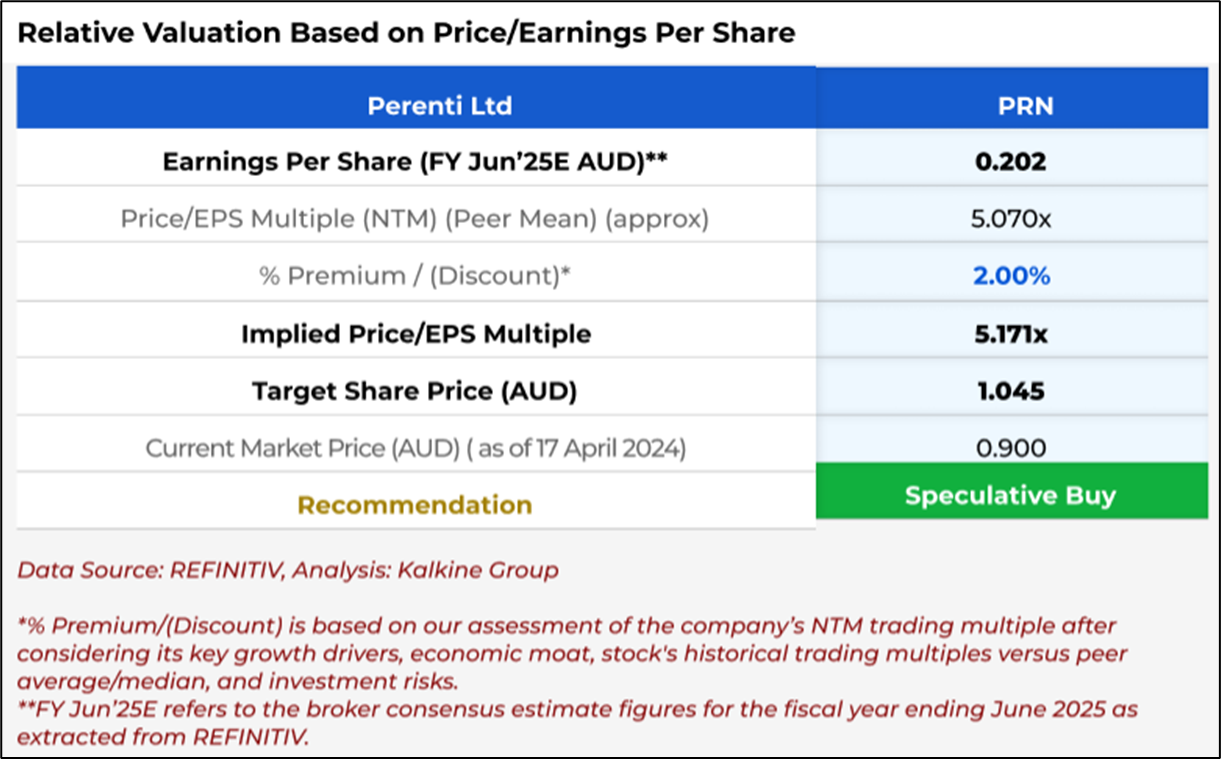Click the Data Source REFINITIV line
Viewport: 1221px width, 759px height.
click(x=288, y=571)
